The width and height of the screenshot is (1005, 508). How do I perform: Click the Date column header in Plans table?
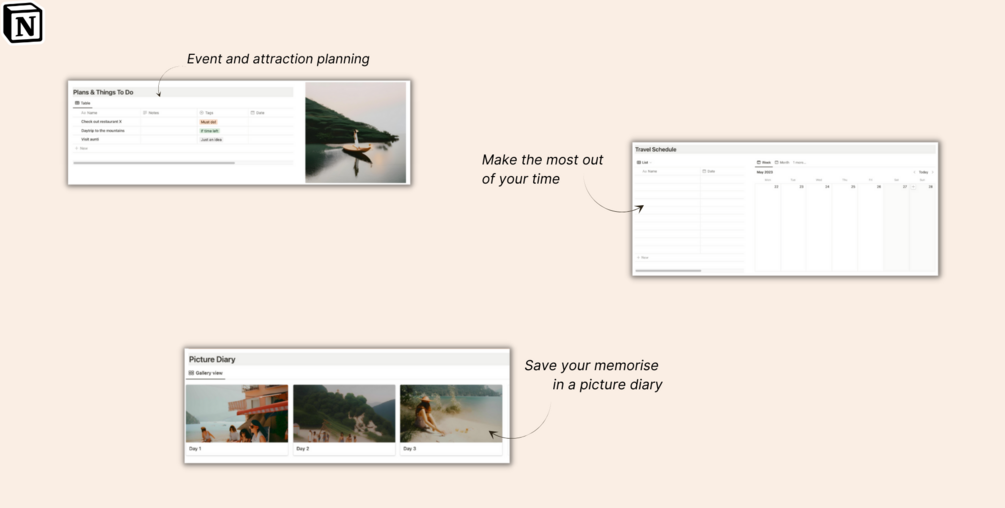tap(258, 113)
